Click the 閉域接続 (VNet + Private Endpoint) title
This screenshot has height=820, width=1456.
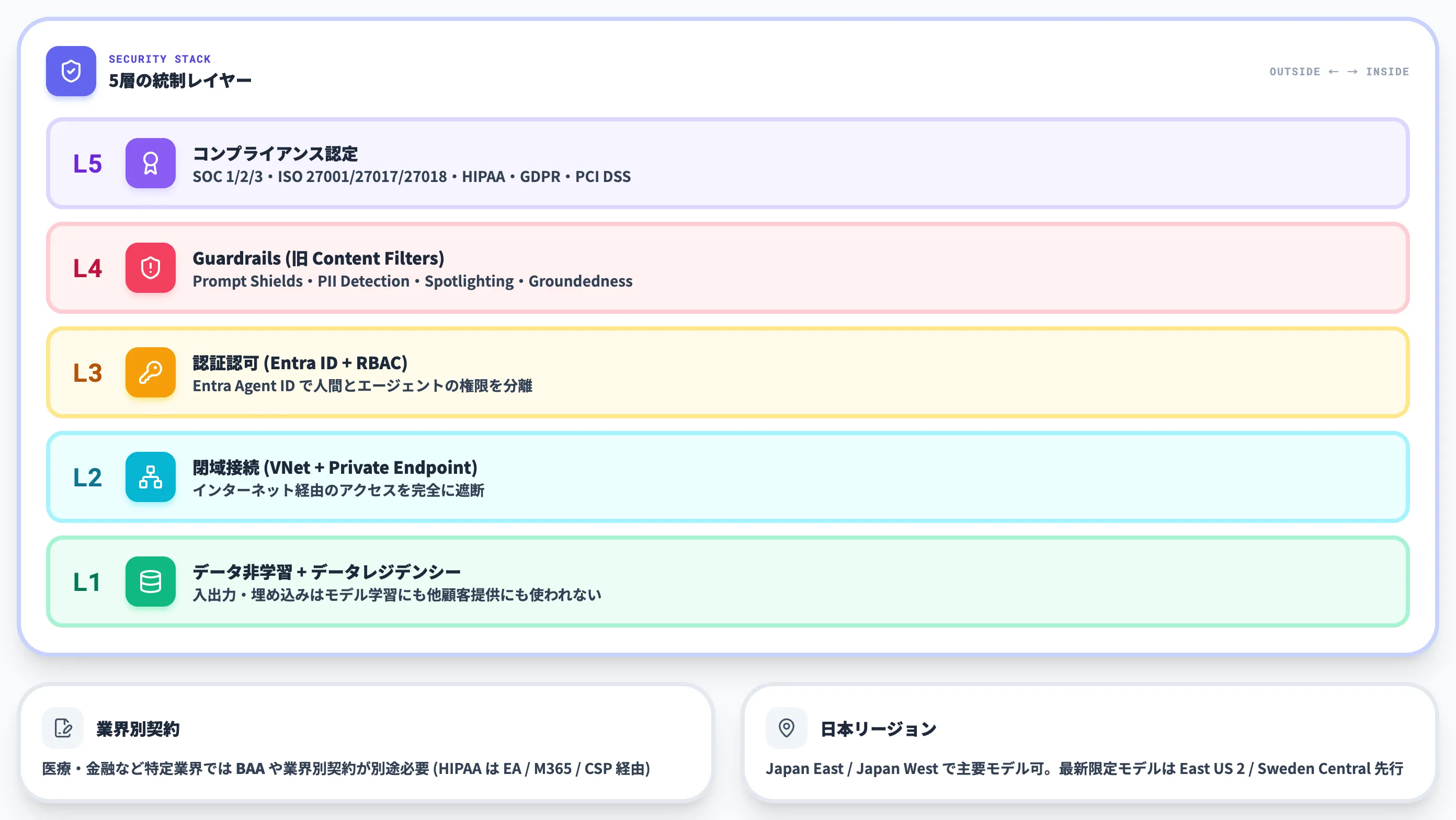[335, 468]
